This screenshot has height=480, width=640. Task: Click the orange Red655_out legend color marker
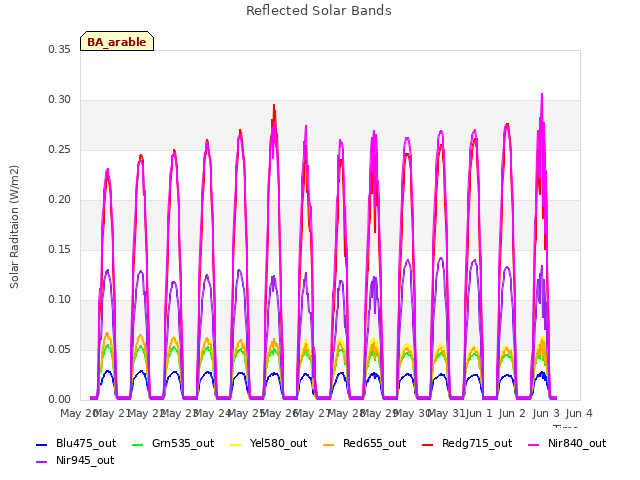(329, 444)
